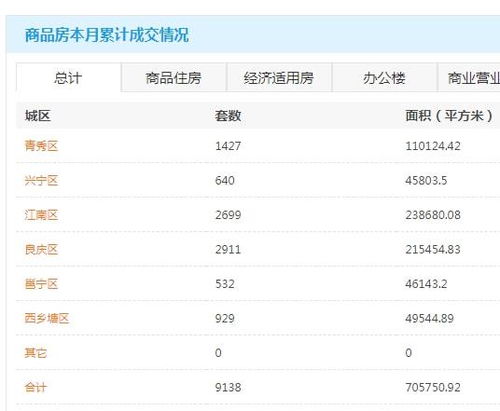This screenshot has width=500, height=411.
Task: Select the 套数 value 0 in 其它 row
Action: tap(218, 353)
